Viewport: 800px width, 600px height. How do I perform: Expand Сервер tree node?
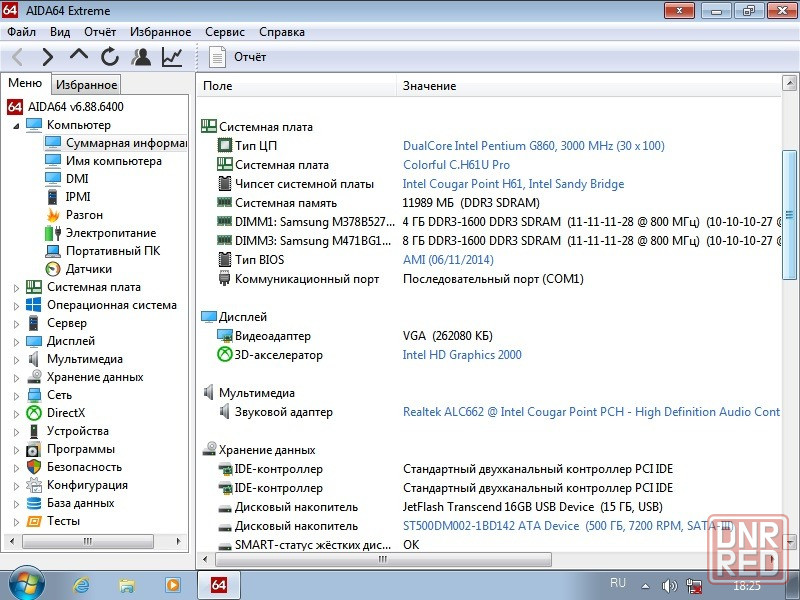[x=16, y=323]
